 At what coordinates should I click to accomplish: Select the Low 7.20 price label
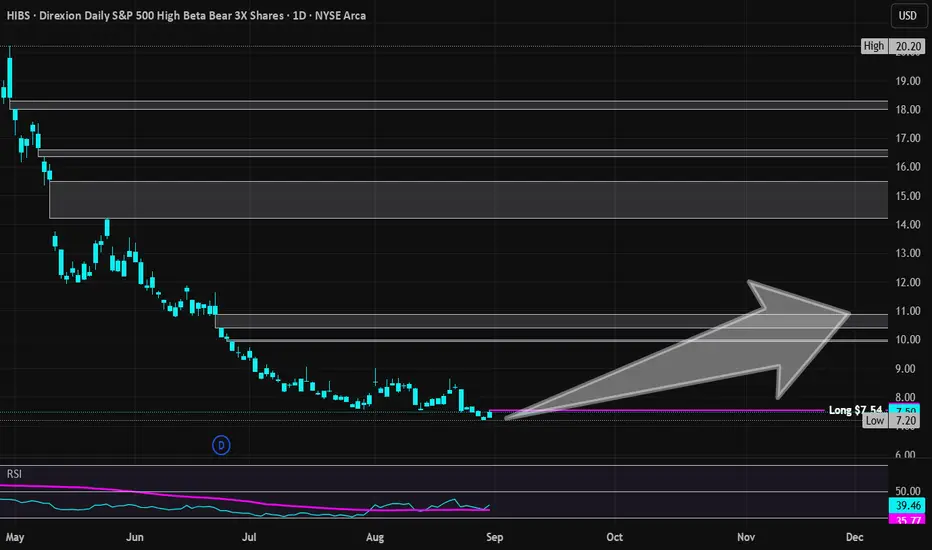click(x=893, y=420)
